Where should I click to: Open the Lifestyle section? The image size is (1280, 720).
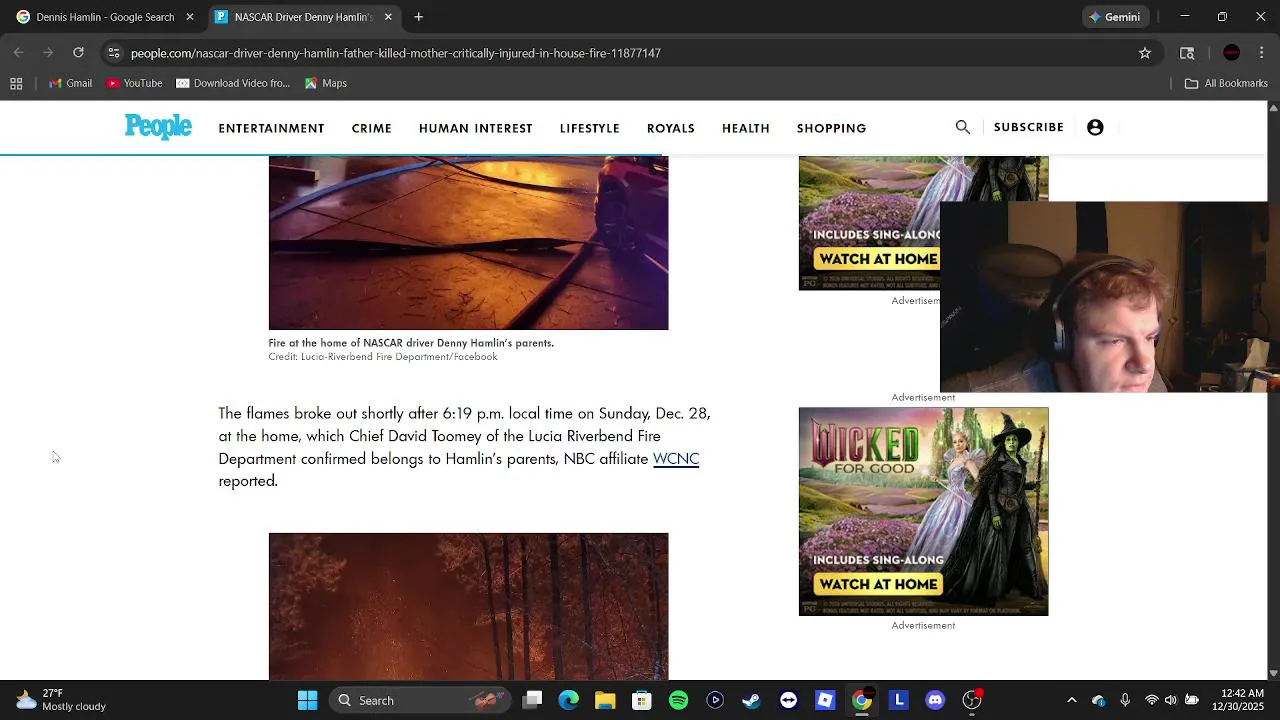[x=589, y=128]
